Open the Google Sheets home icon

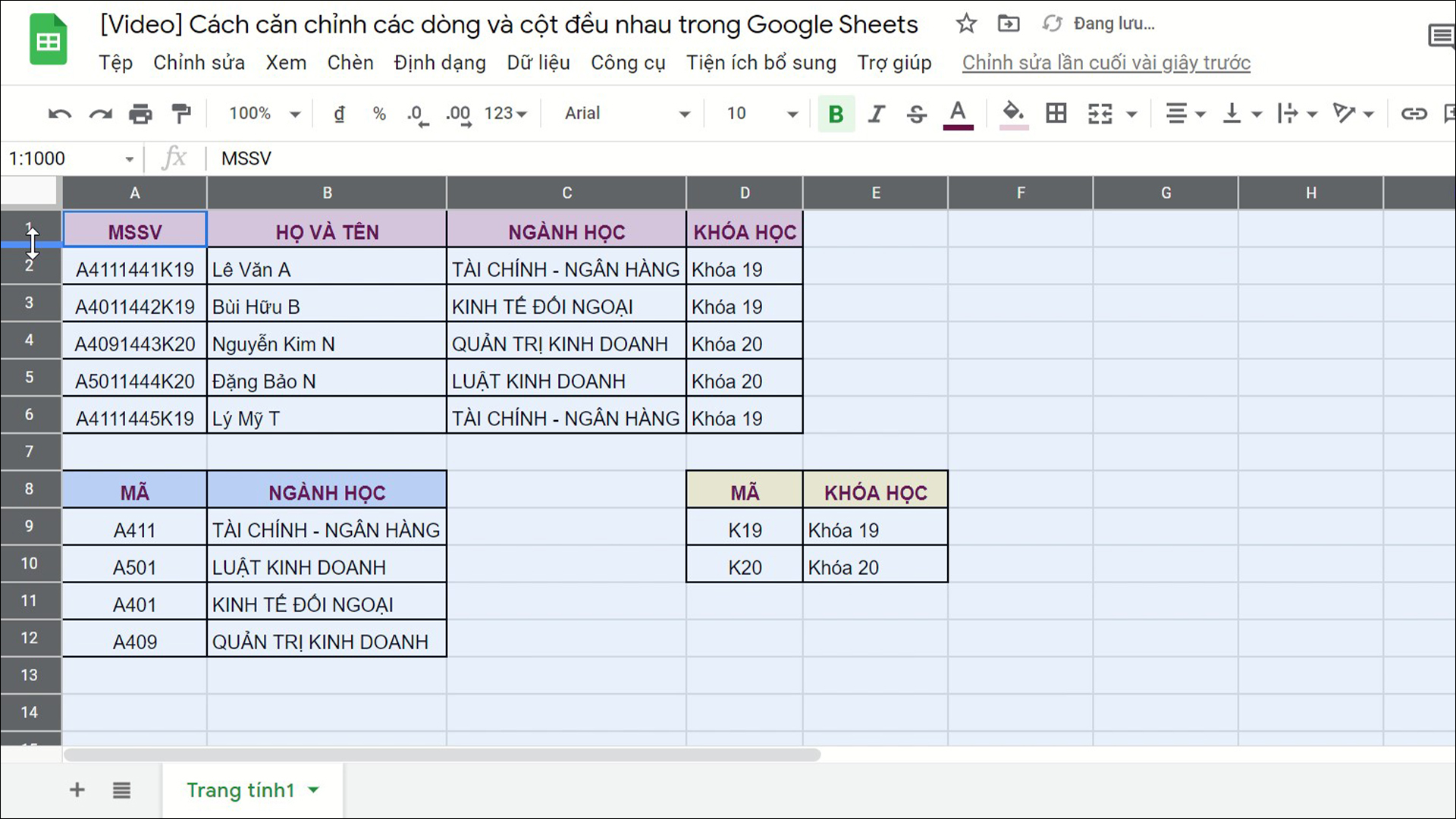pos(48,40)
